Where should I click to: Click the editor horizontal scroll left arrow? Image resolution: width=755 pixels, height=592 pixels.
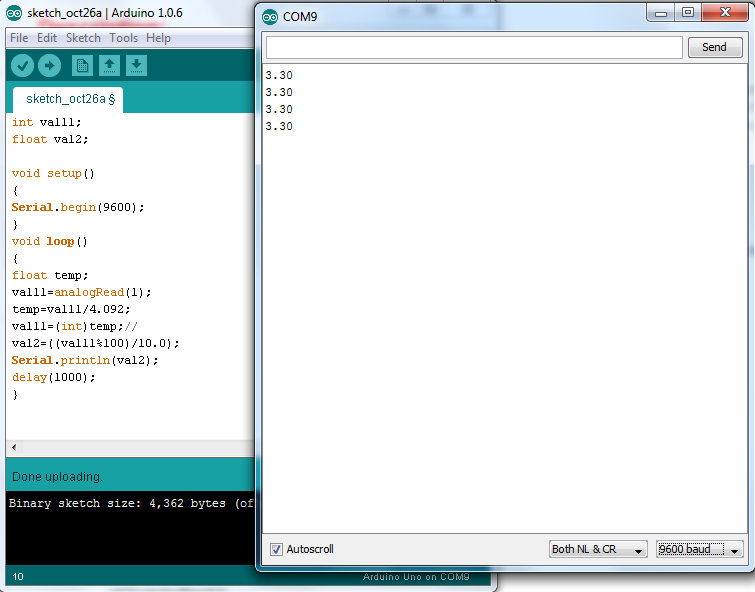[x=14, y=447]
